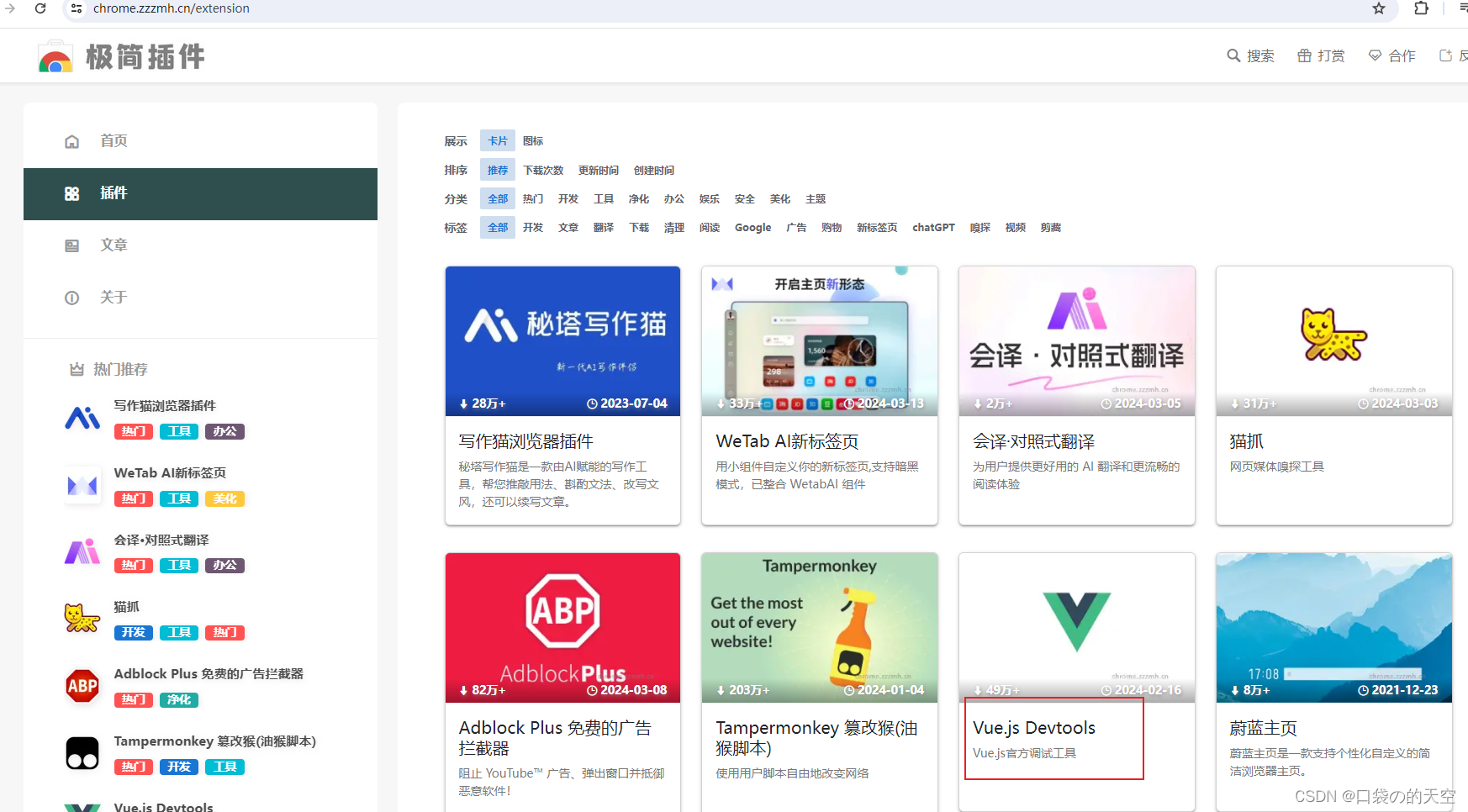Click the Adblock Plus ABP logo in the sidebar
1468x812 pixels.
click(82, 686)
